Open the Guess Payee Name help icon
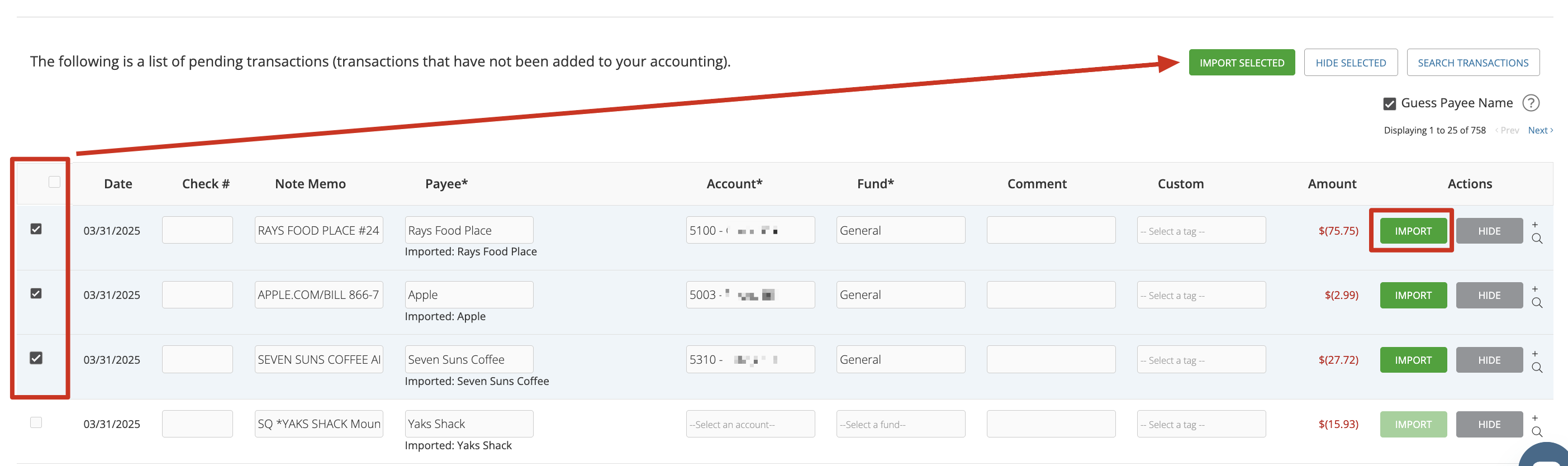Viewport: 1568px width, 466px height. 1530,103
